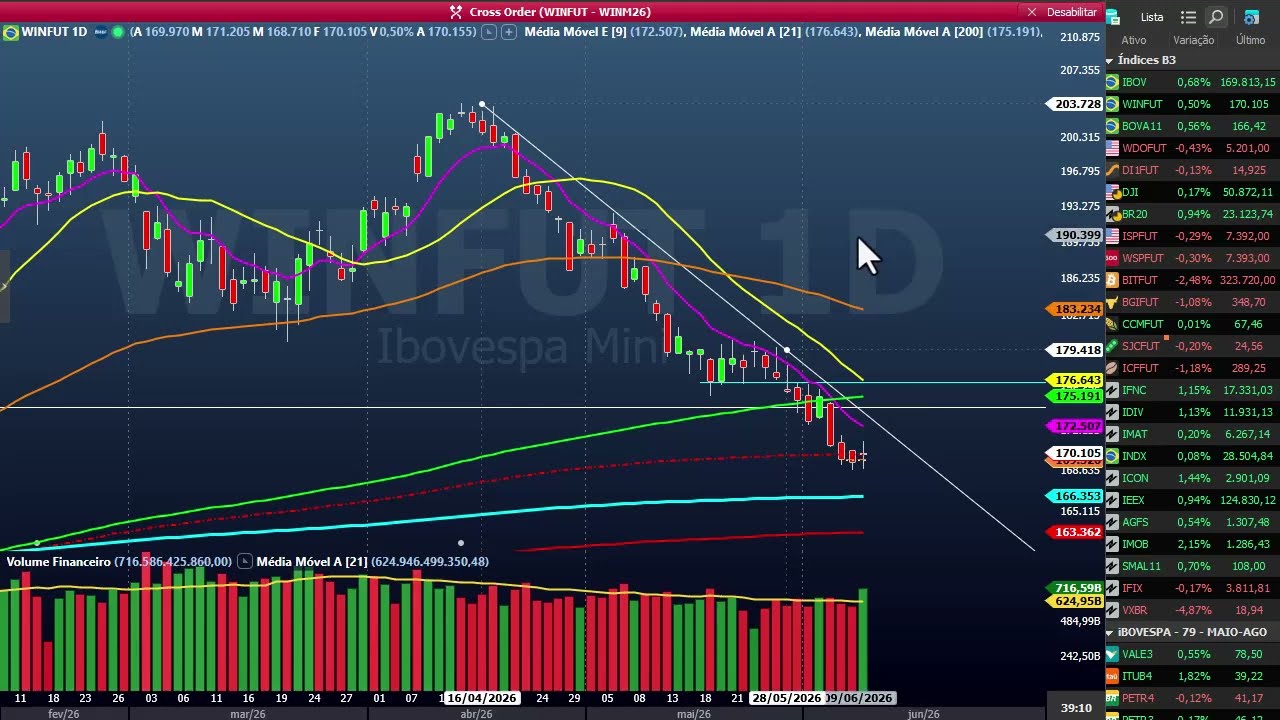
Task: Sort by Ativo column header
Action: pos(1134,40)
